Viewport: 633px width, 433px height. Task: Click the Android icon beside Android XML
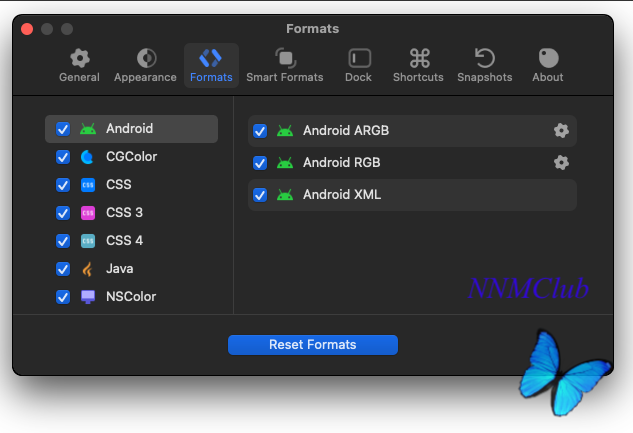pos(285,195)
